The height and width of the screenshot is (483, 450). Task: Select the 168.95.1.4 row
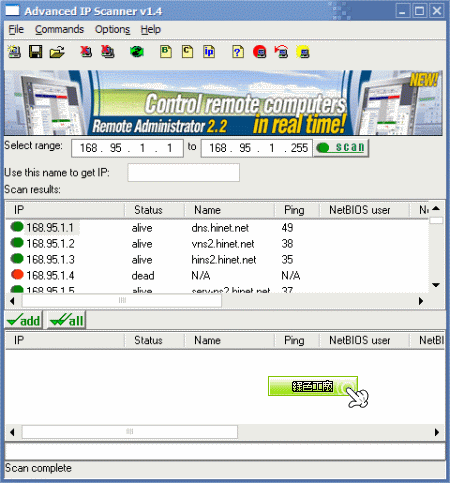click(x=217, y=276)
